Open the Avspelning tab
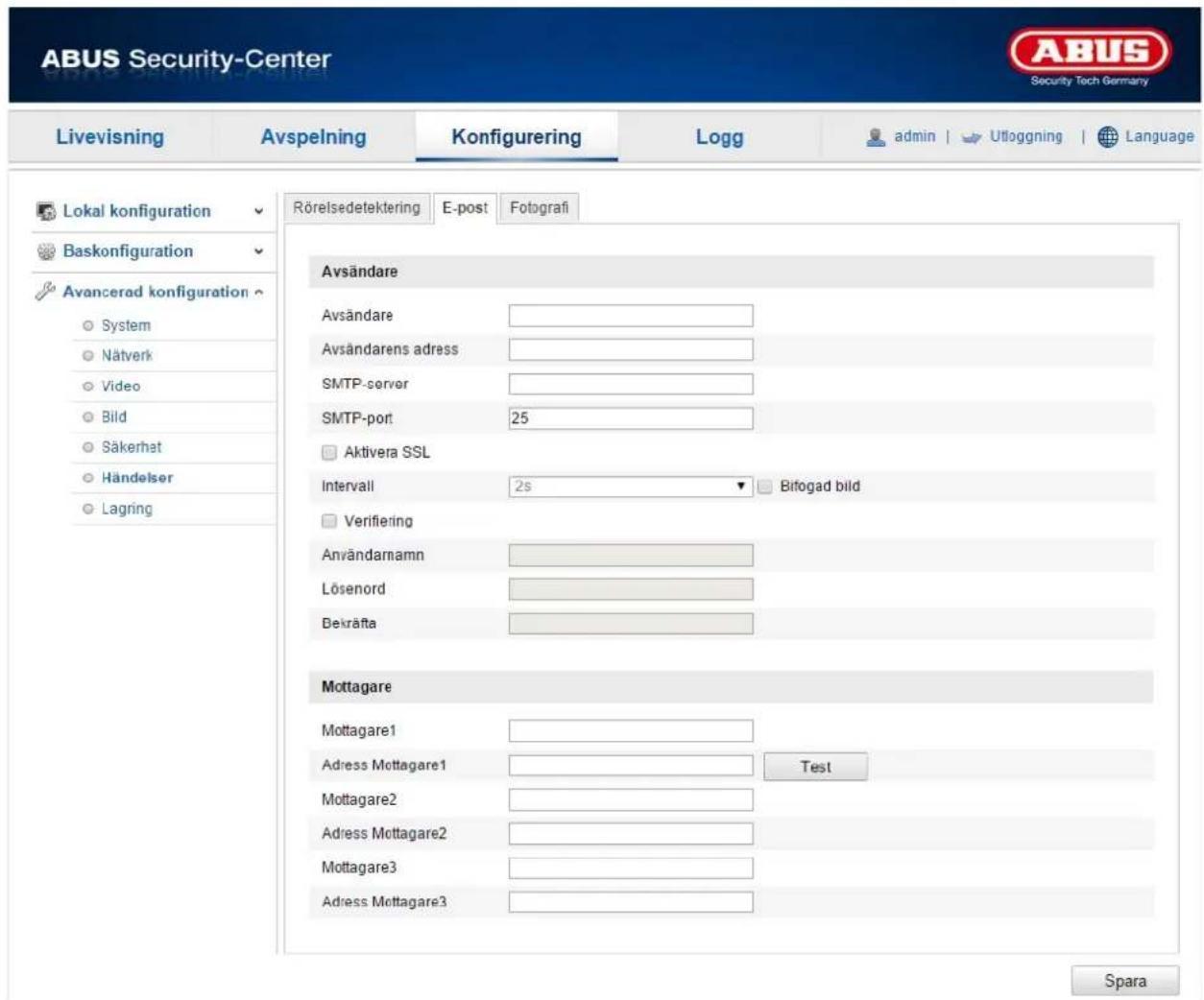This screenshot has height=1000, width=1204. [313, 136]
